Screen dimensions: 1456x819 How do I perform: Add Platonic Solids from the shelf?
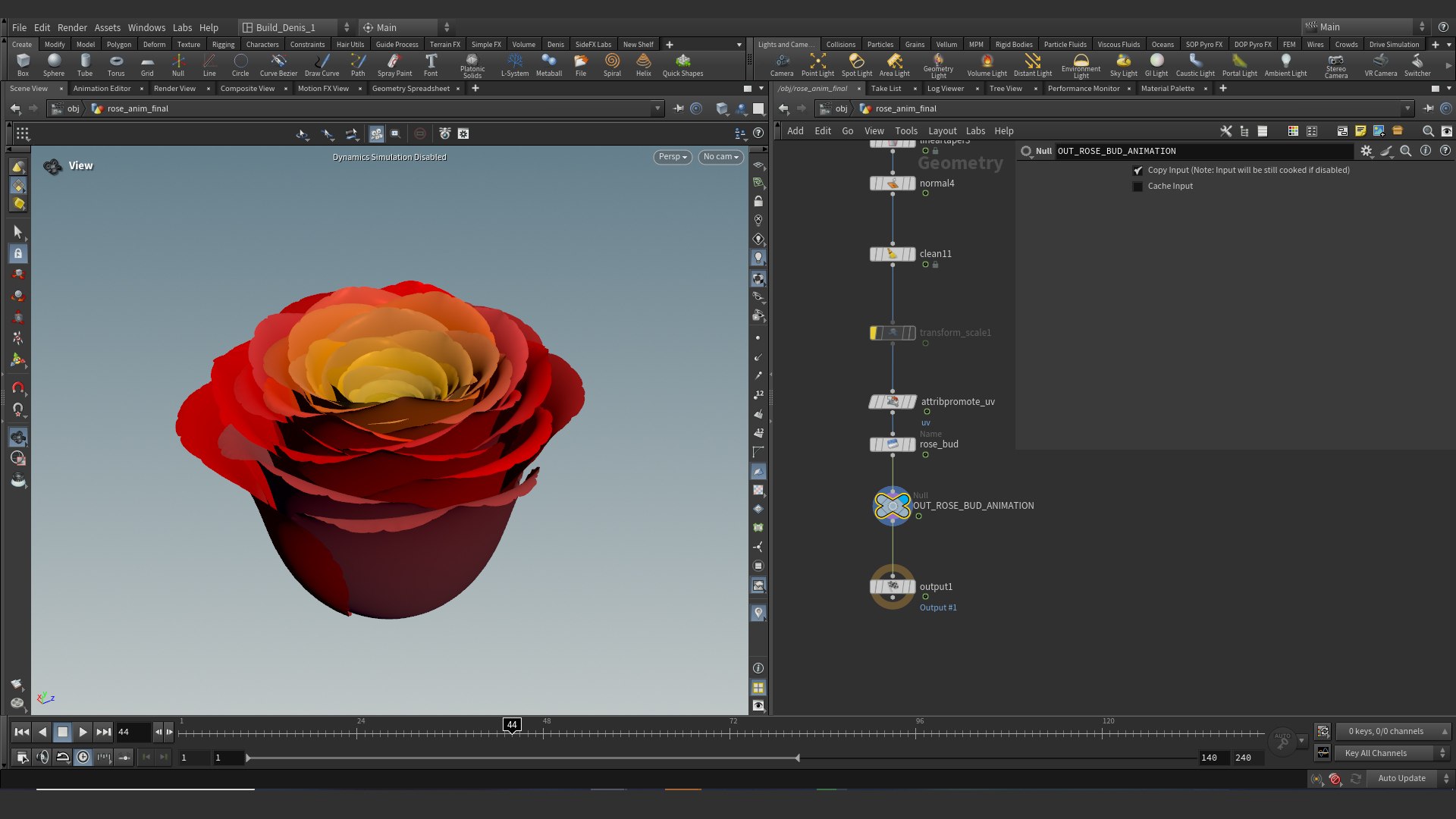click(472, 65)
